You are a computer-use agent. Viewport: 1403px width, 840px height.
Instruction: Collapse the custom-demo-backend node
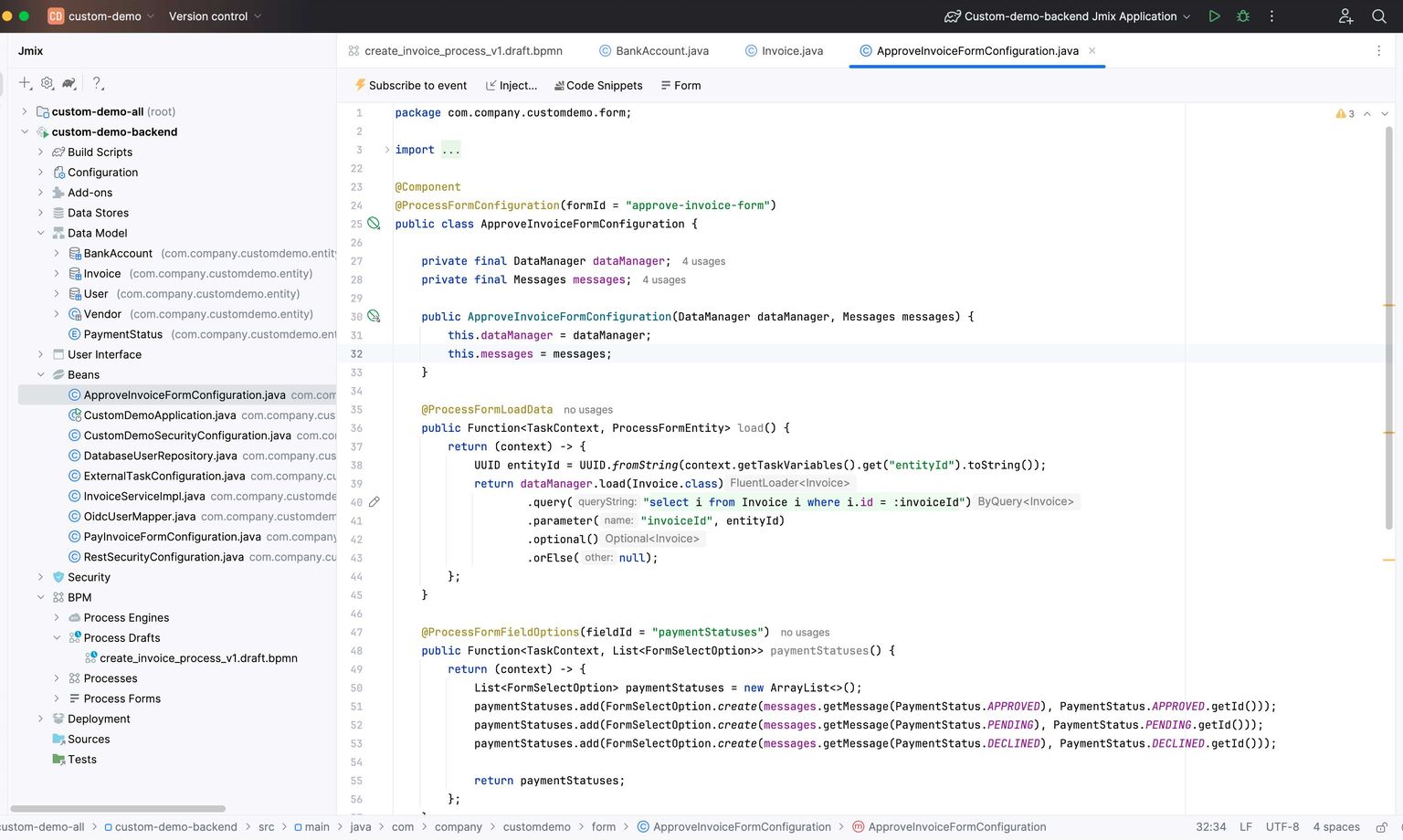pyautogui.click(x=25, y=131)
